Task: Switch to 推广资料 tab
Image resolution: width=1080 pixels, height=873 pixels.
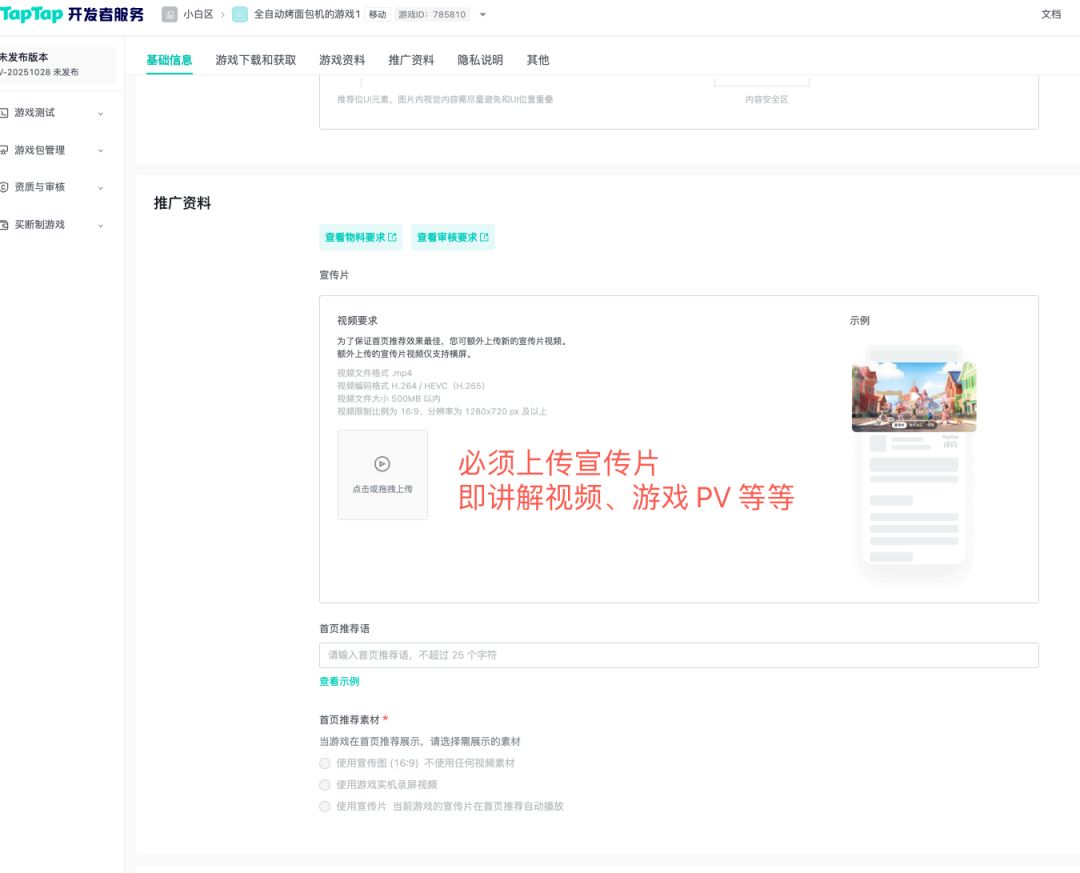Action: pyautogui.click(x=411, y=60)
